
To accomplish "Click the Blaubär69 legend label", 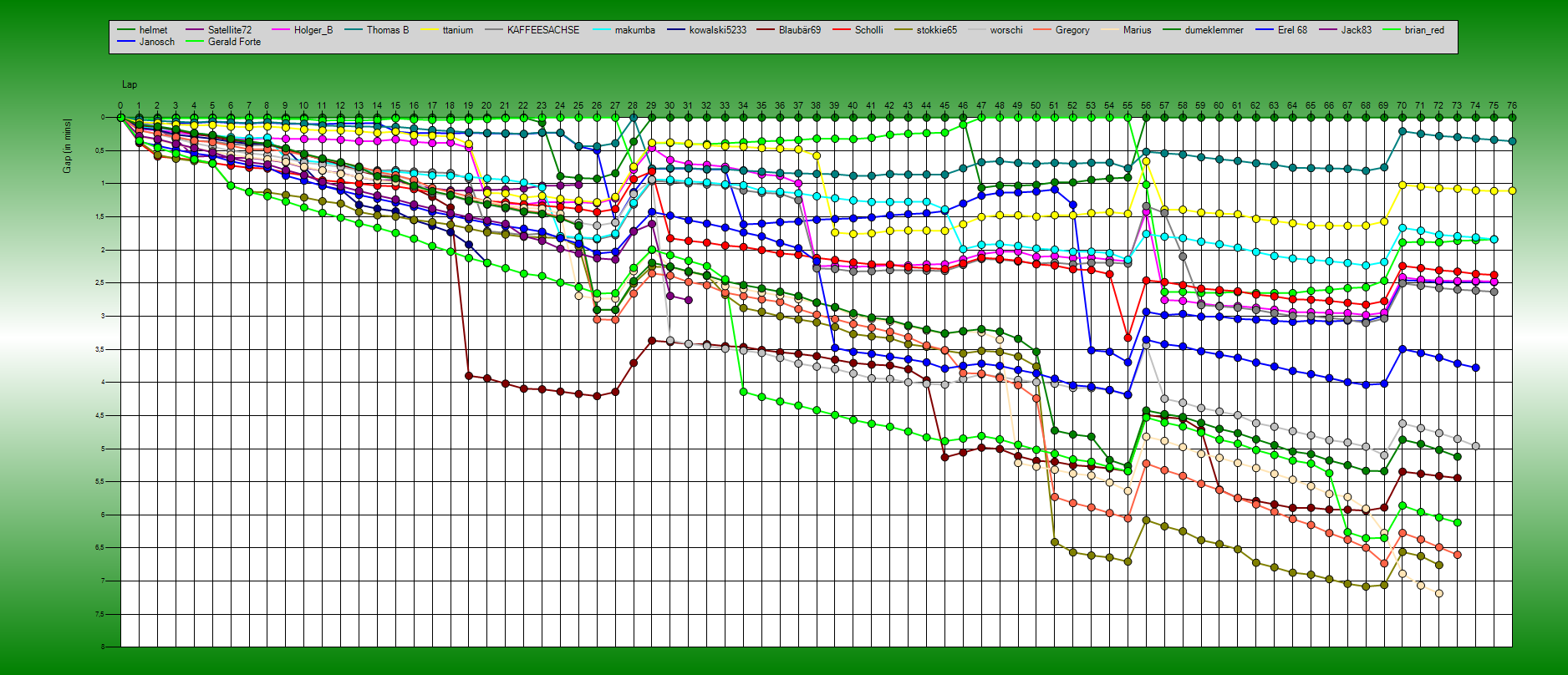I will click(799, 30).
